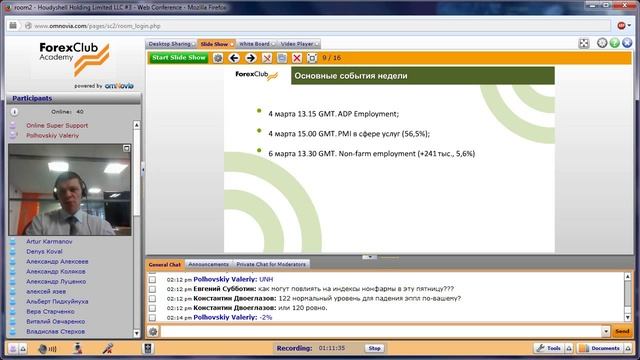Select participant Альберт Пидкуйнуха

click(x=57, y=302)
